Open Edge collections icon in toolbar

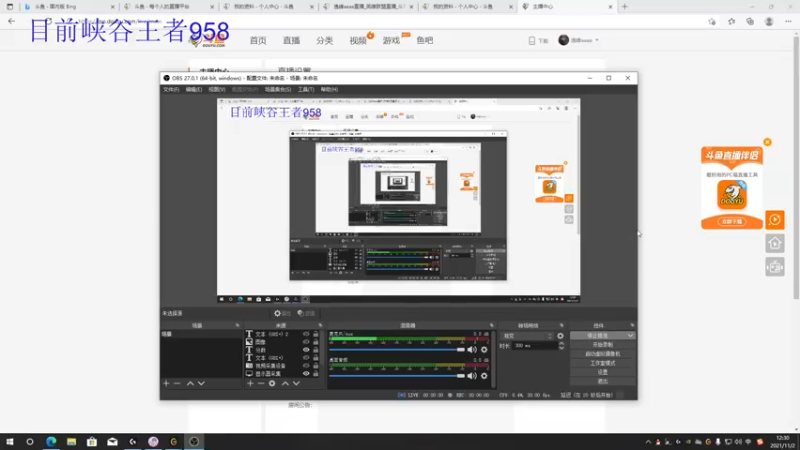click(749, 21)
